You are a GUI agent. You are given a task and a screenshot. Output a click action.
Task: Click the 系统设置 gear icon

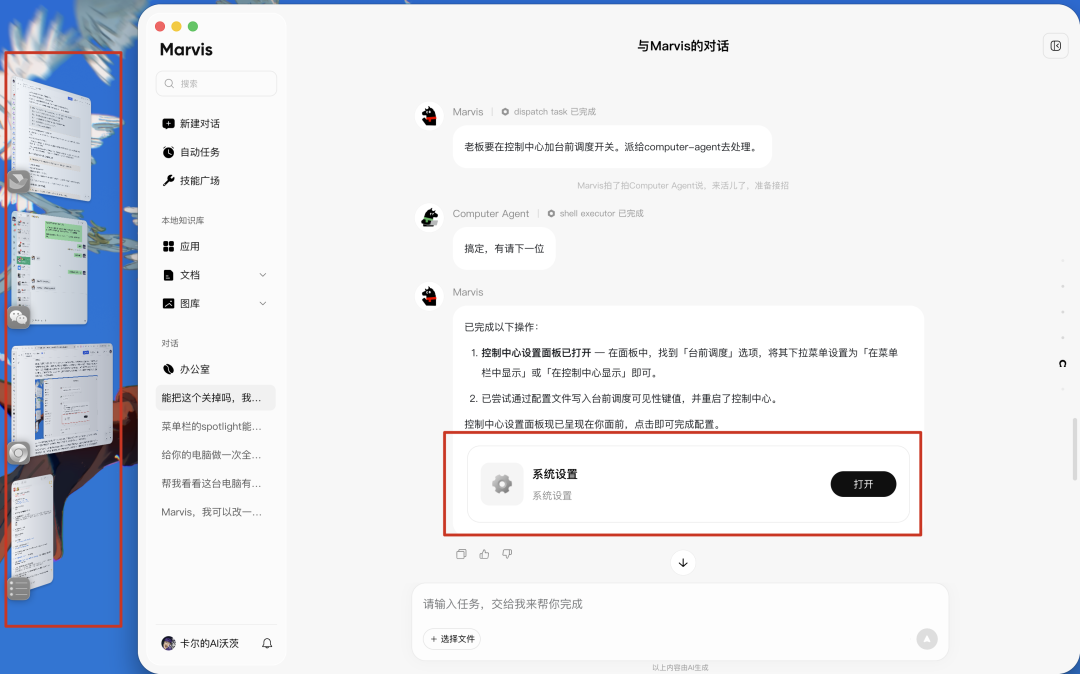pyautogui.click(x=502, y=484)
